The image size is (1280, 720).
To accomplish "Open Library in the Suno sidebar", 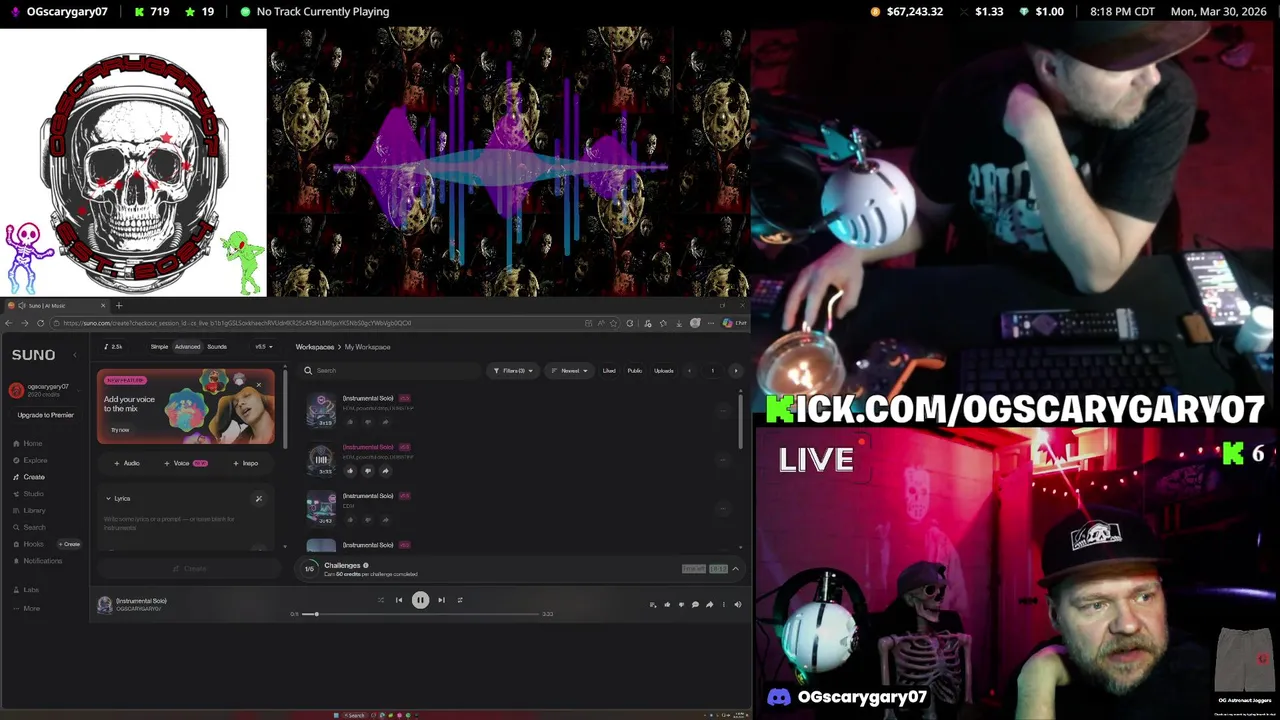I will (29, 510).
